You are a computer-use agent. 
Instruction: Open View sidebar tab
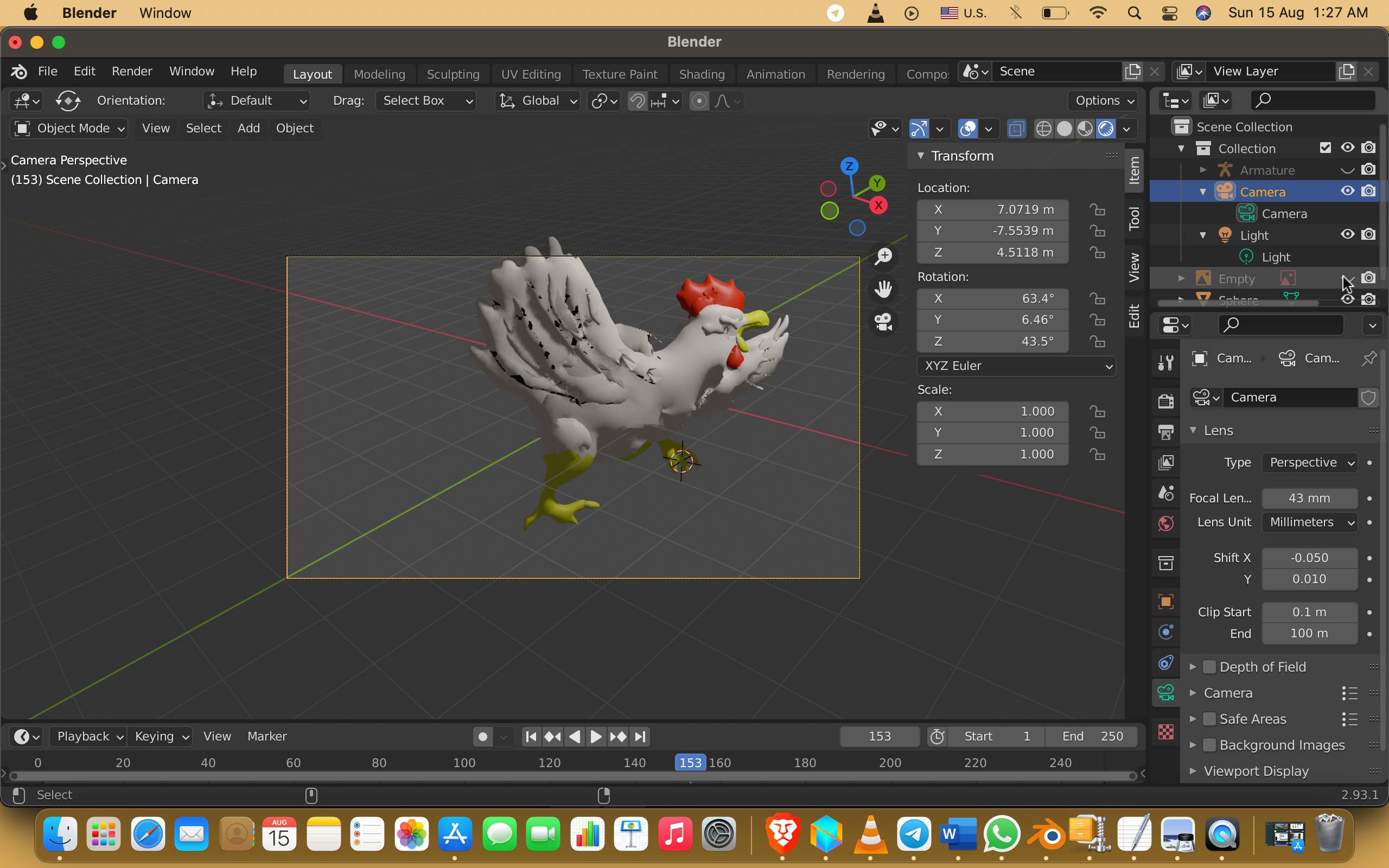pyautogui.click(x=1134, y=267)
